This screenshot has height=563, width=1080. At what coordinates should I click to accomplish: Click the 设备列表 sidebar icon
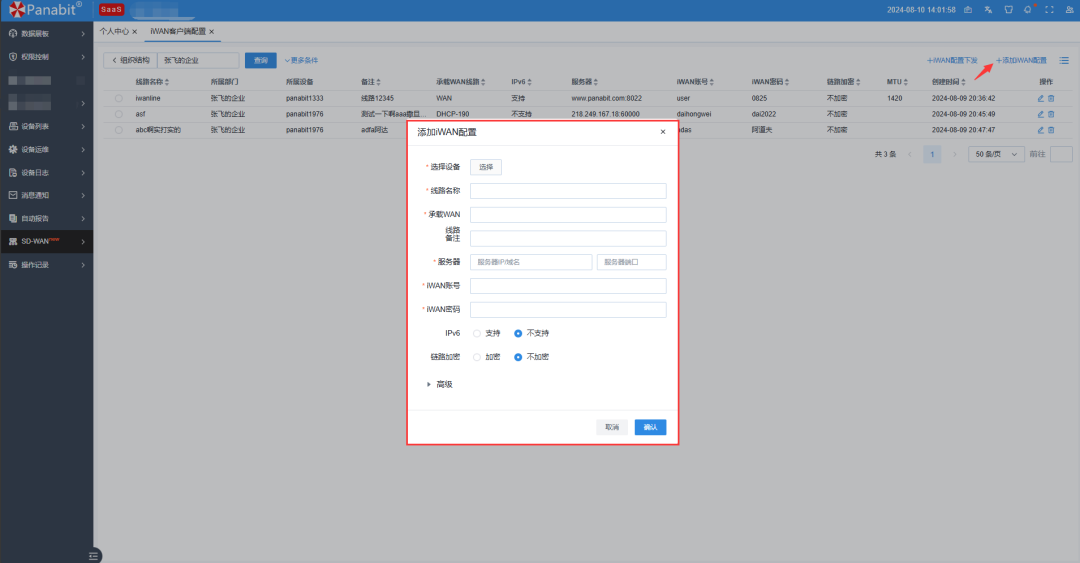12,126
